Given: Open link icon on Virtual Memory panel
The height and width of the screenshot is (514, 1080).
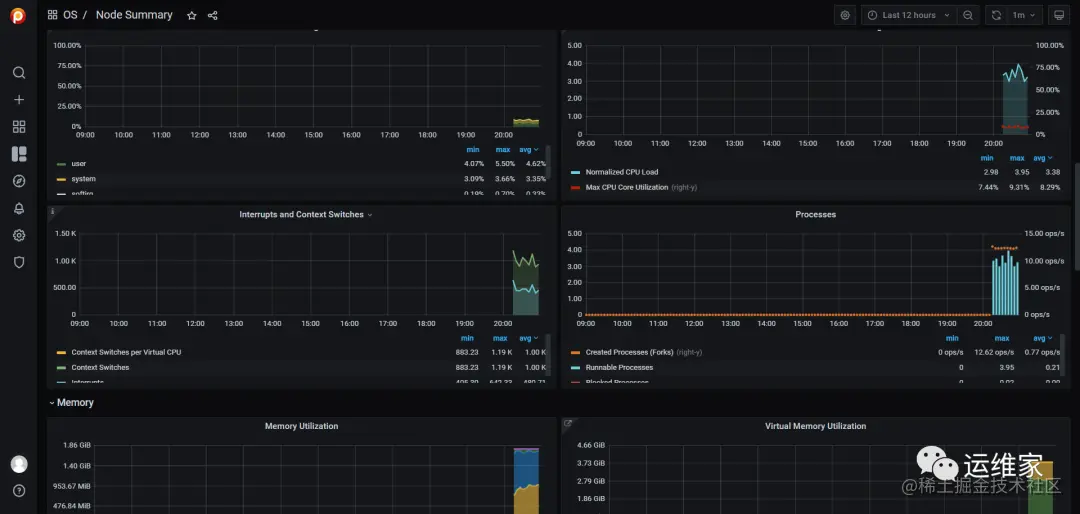Looking at the screenshot, I should (568, 423).
